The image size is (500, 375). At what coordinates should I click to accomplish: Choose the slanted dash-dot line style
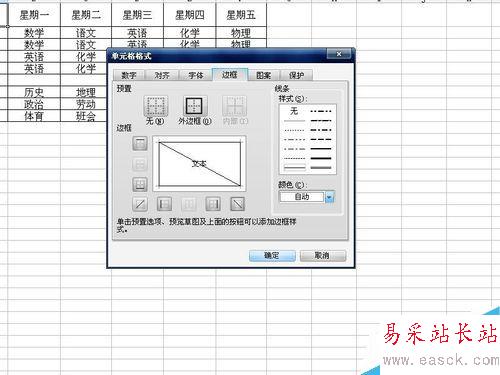(321, 121)
